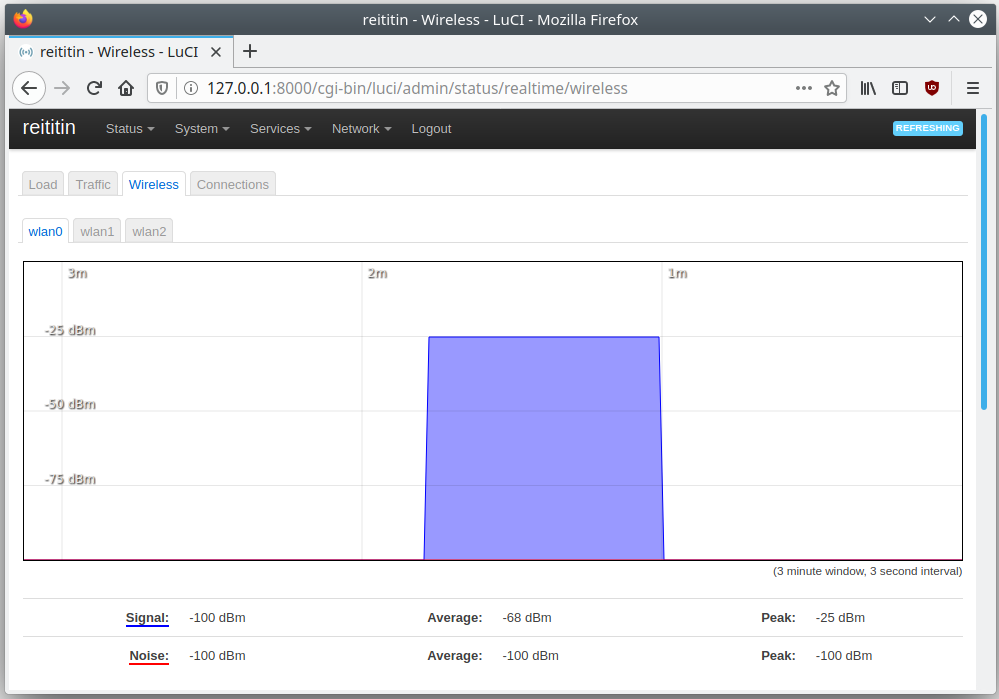Expand the Network dropdown menu
Viewport: 999px width, 699px height.
361,129
